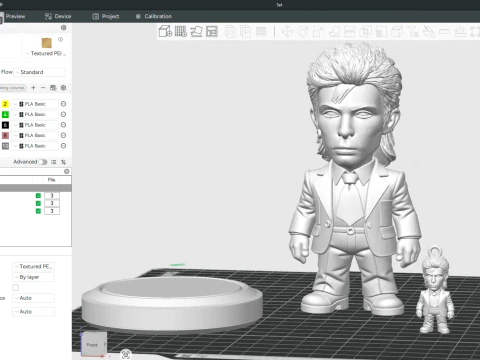The image size is (480, 360).
Task: Open gray filament 10 PLA Basic dropdown
Action: coord(35,146)
